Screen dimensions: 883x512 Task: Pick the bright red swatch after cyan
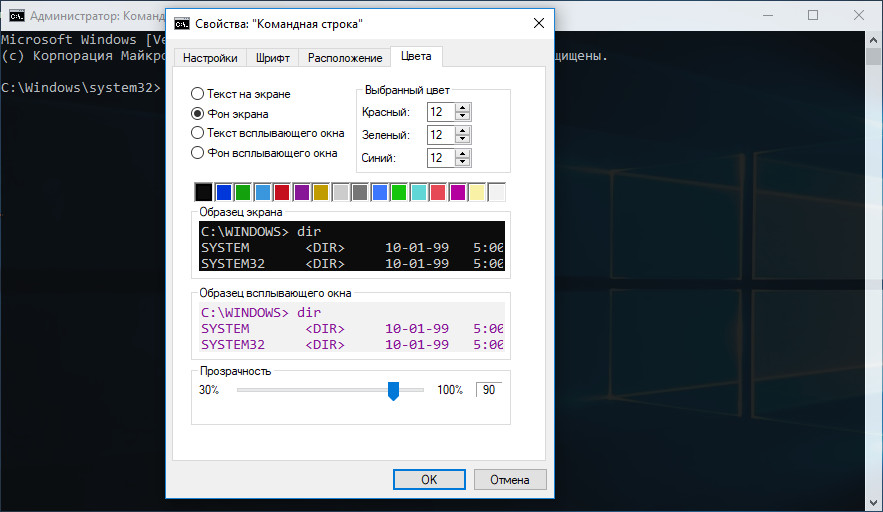click(438, 192)
